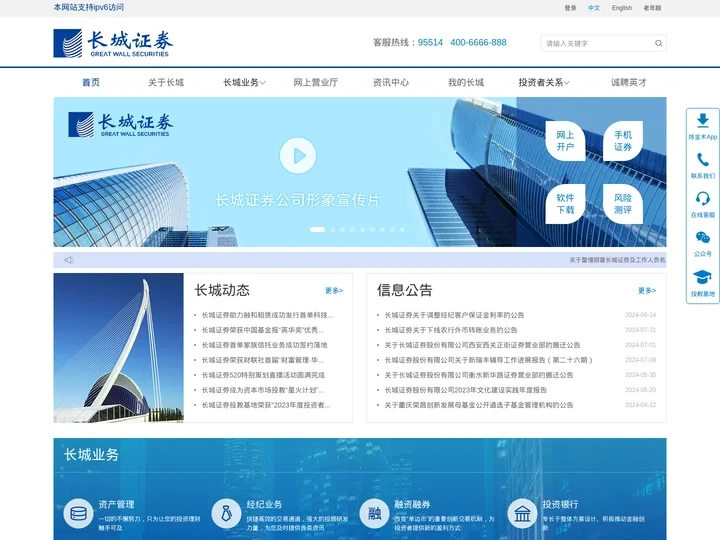This screenshot has height=540, width=720.
Task: Open the 融资融券 business heading
Action: coord(412,504)
